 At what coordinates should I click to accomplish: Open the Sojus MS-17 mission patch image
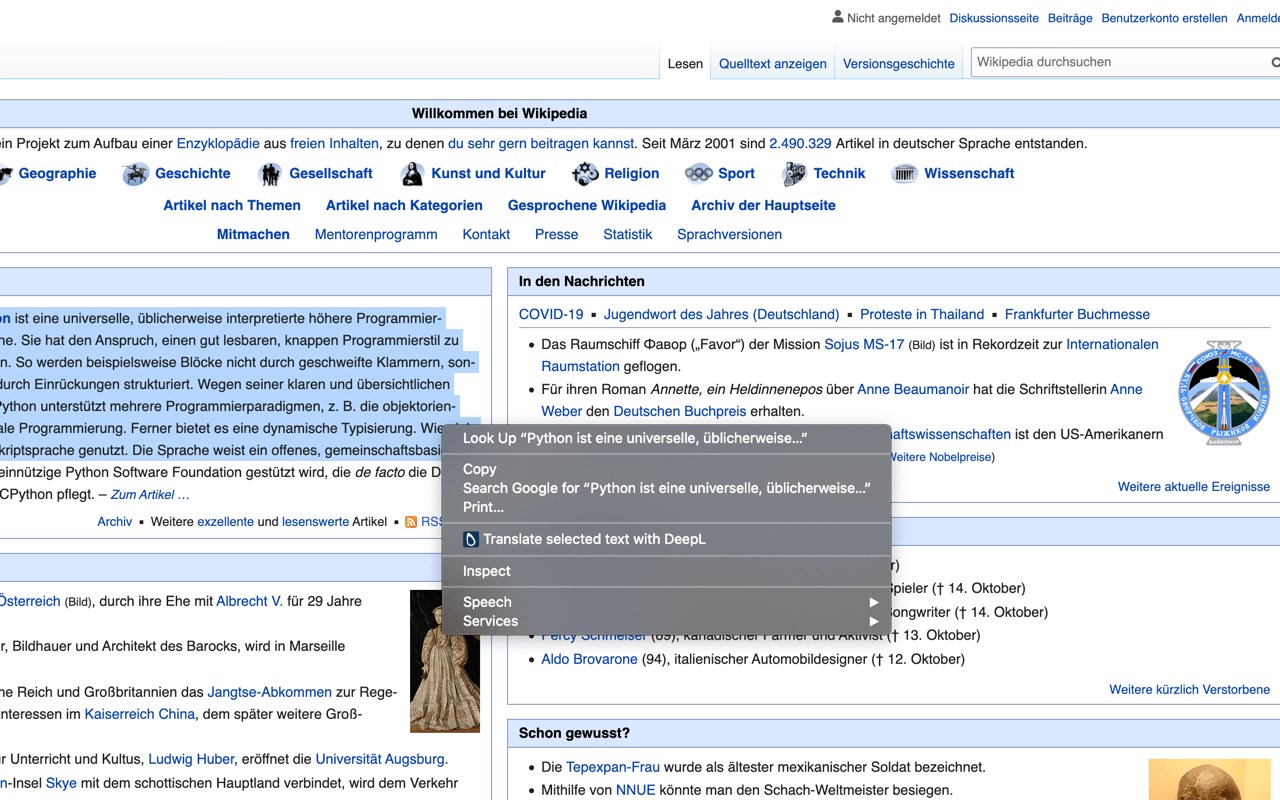point(1224,392)
